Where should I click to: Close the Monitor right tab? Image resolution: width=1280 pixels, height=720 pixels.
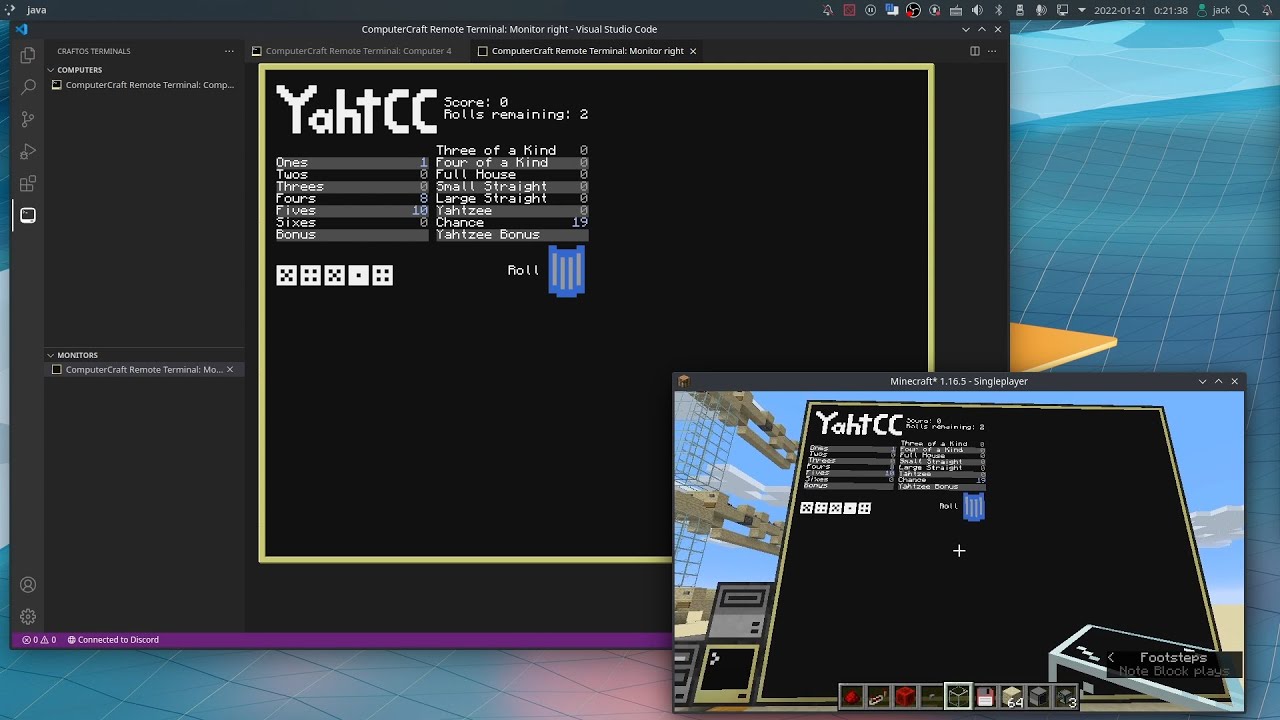(x=693, y=51)
